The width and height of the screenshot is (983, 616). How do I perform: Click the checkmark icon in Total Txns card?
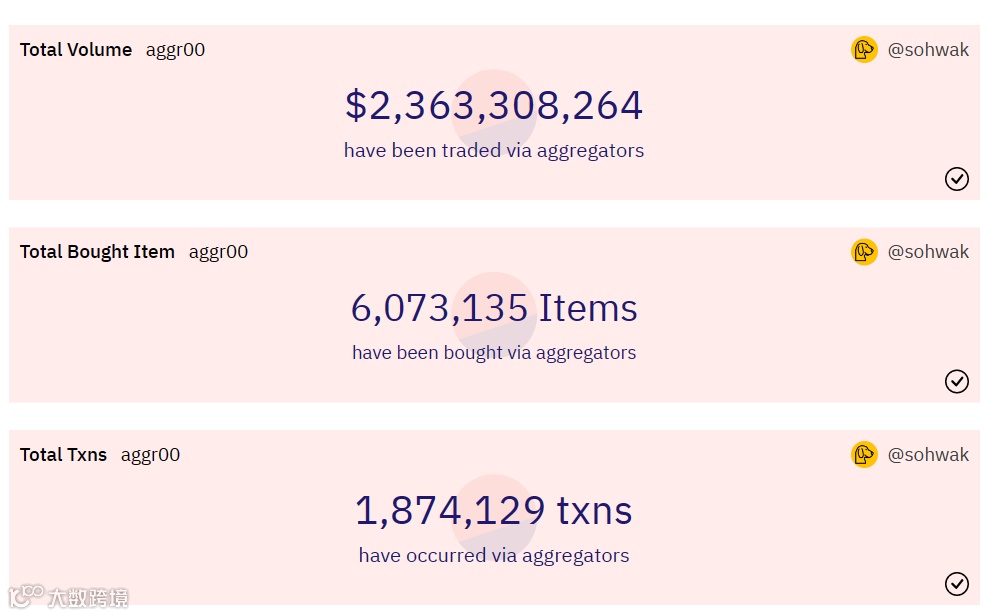[x=957, y=583]
